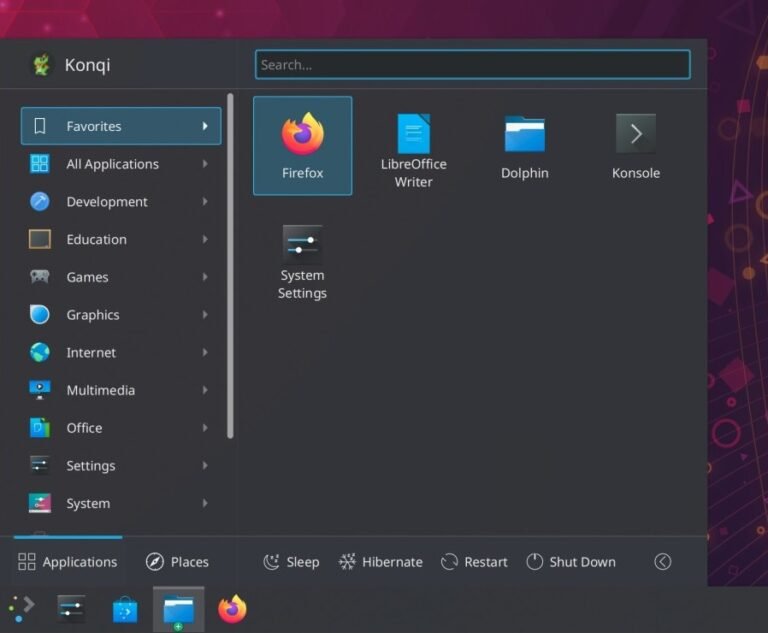768x633 pixels.
Task: Expand the Internet submenu arrow
Action: [205, 352]
